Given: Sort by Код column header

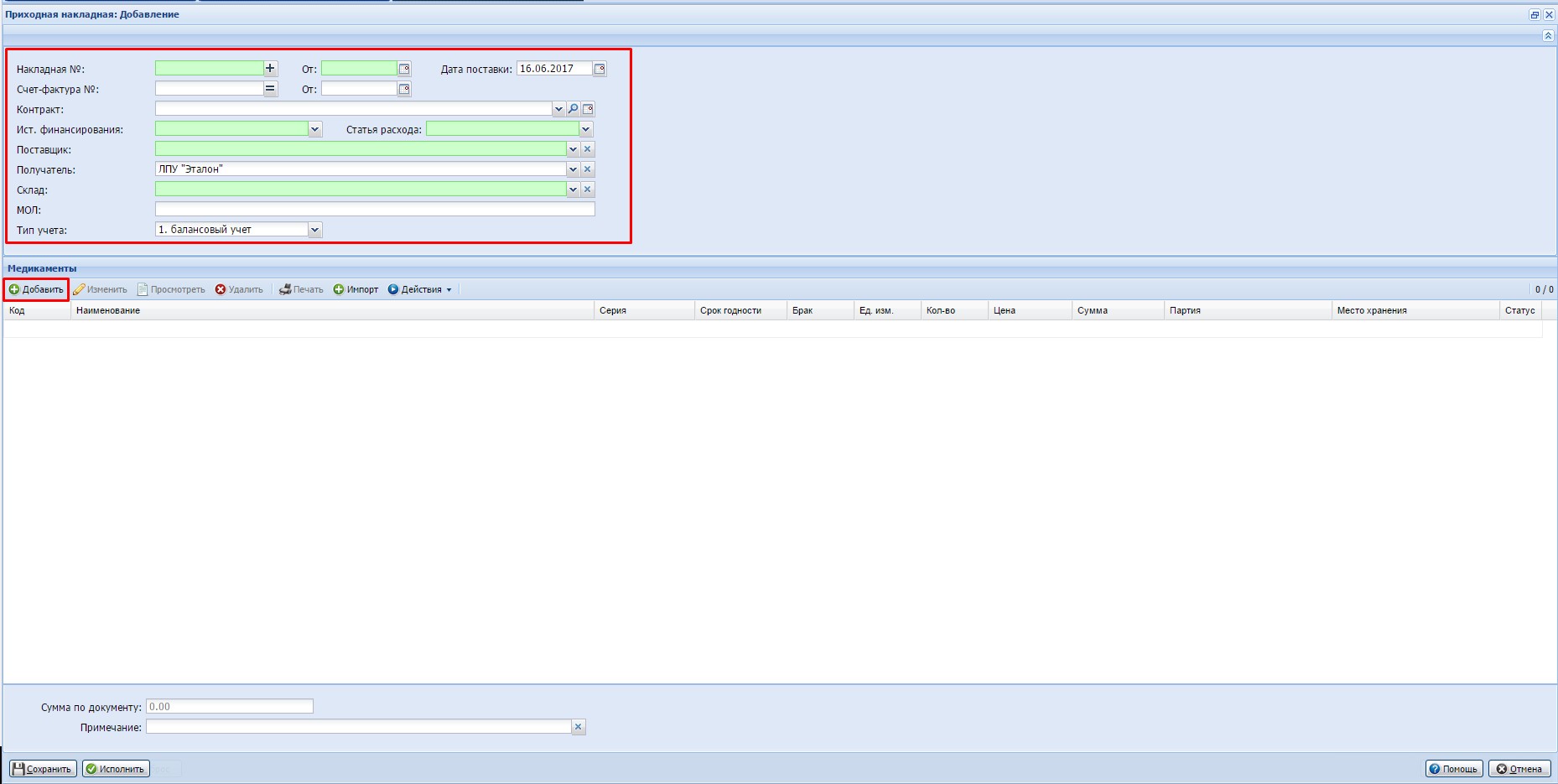Looking at the screenshot, I should tap(37, 310).
